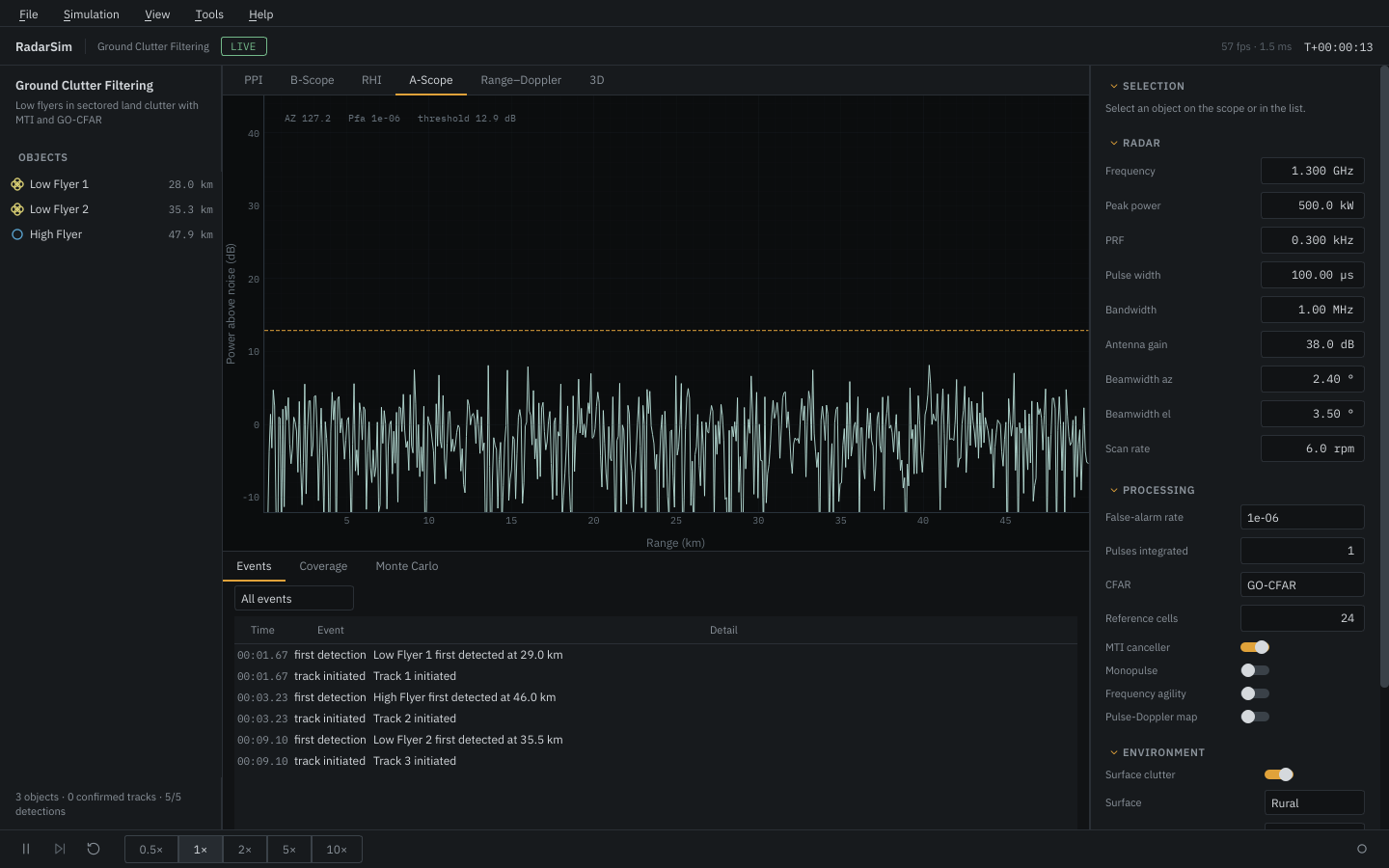Open the Surface type dropdown showing Rural
Screen dimensions: 1389x868
click(x=1315, y=803)
